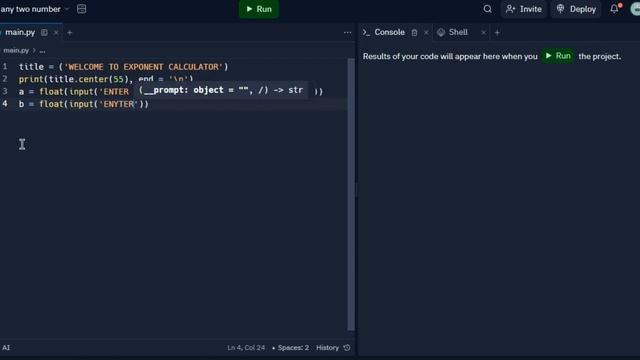Switch to the Console tab
The image size is (640, 360).
coord(389,32)
